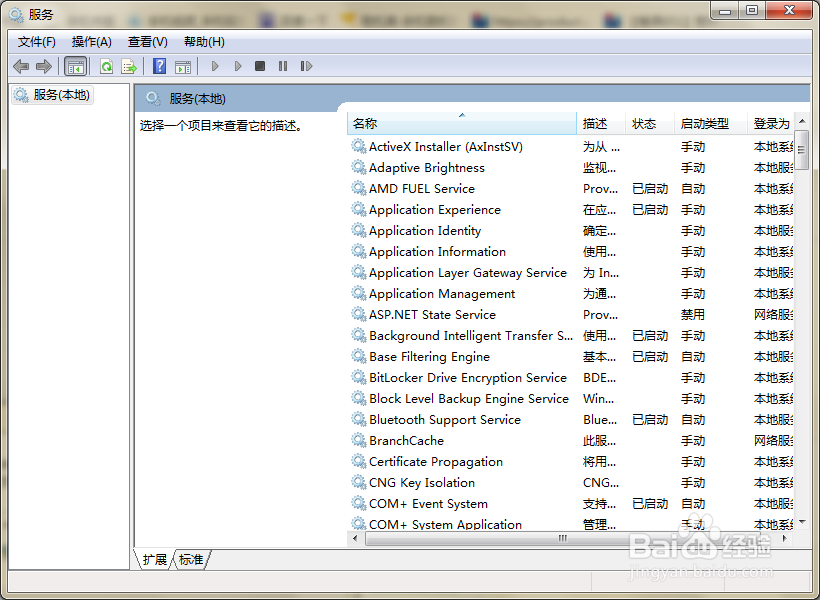Click 服务(本地) header in the details pane

197,99
